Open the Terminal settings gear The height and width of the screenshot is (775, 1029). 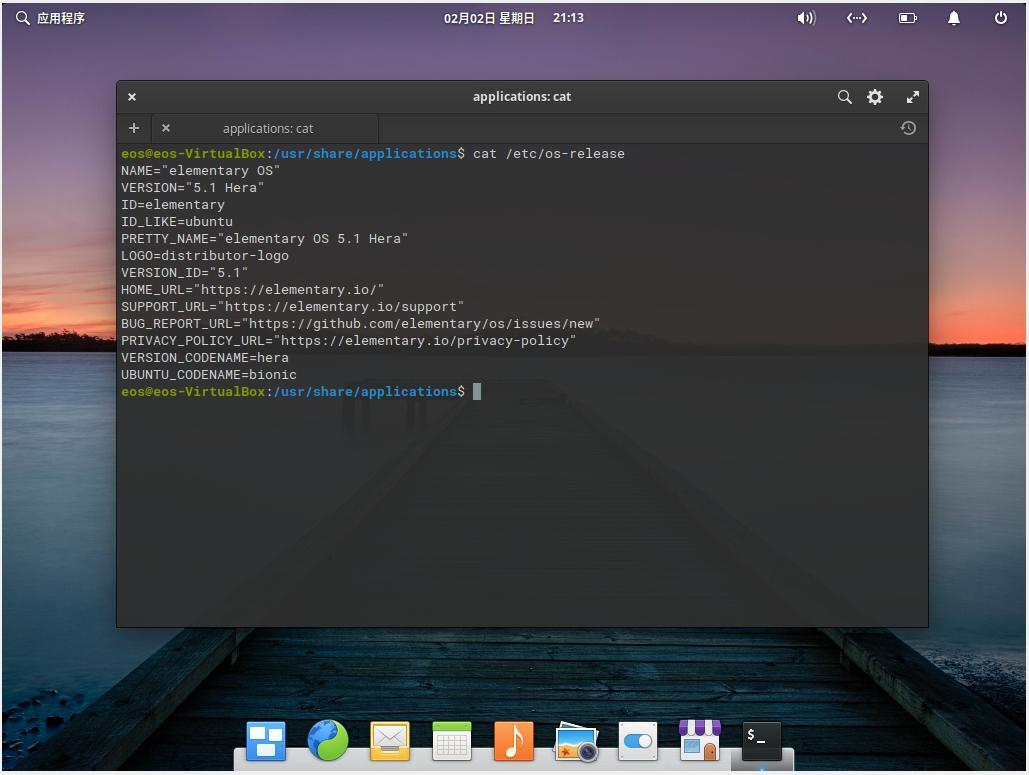(875, 97)
